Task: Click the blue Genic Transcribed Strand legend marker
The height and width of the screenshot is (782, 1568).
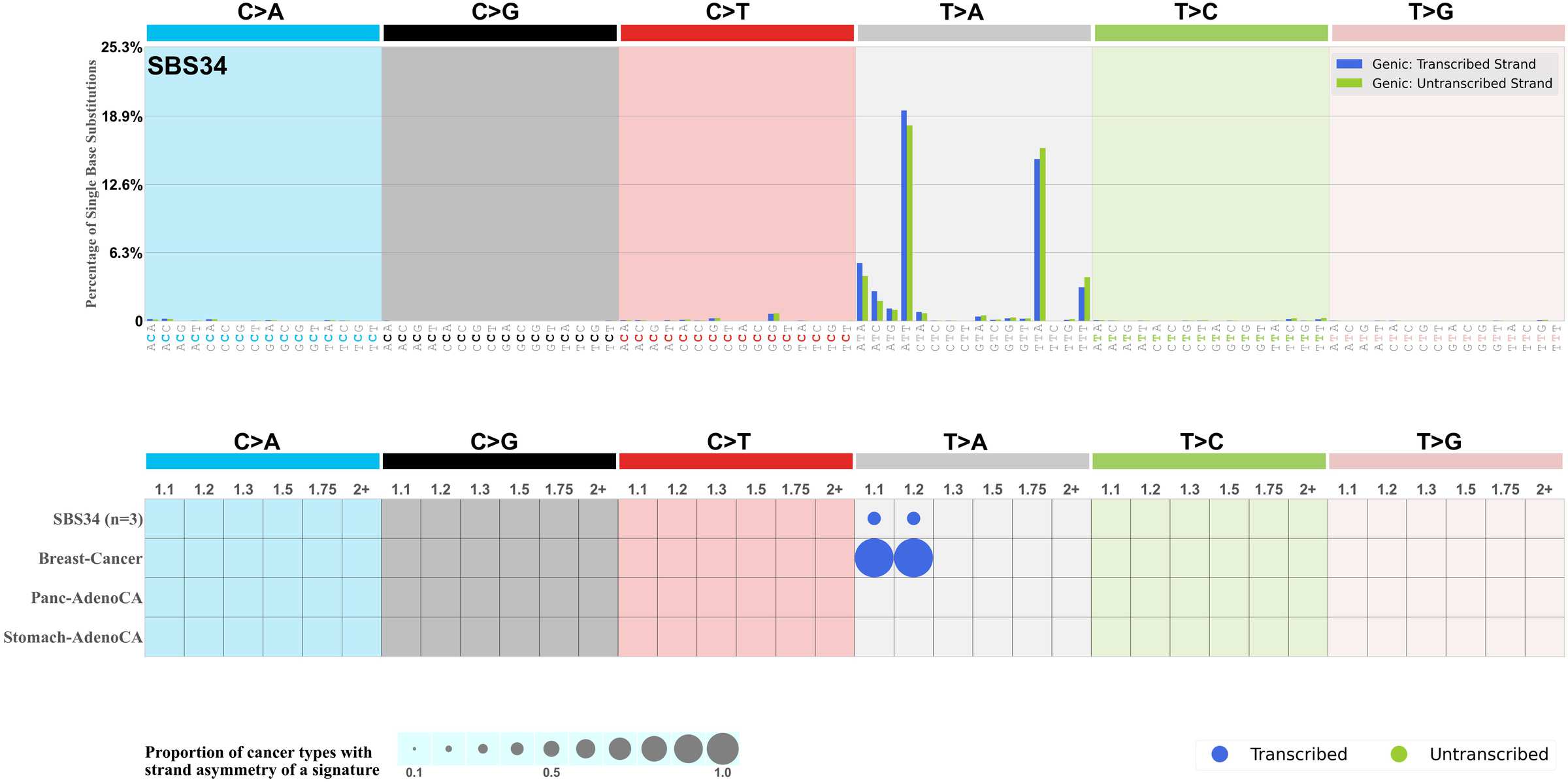Action: (x=1349, y=64)
